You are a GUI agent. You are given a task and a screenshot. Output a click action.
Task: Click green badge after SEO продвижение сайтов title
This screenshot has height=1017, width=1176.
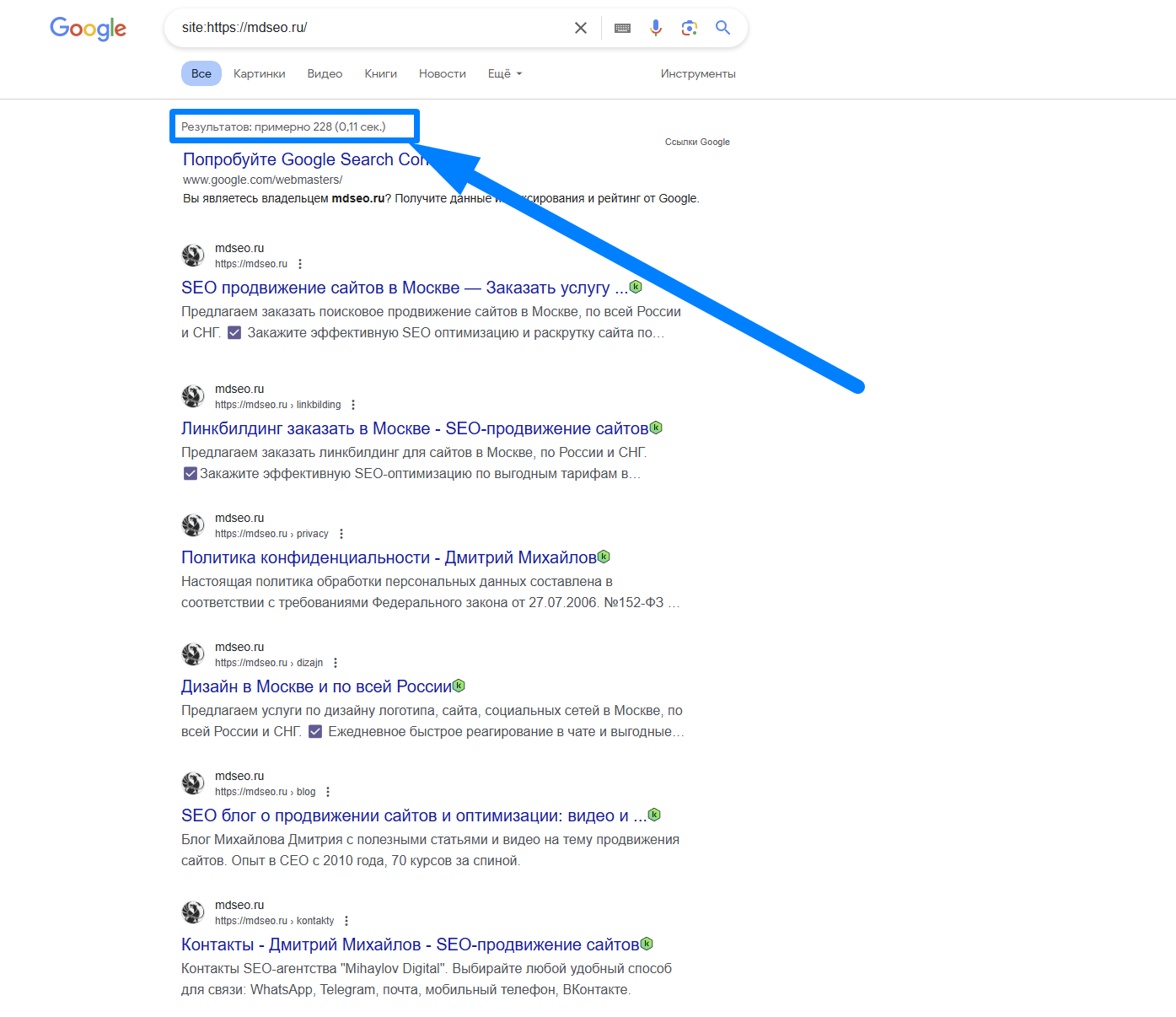coord(636,287)
